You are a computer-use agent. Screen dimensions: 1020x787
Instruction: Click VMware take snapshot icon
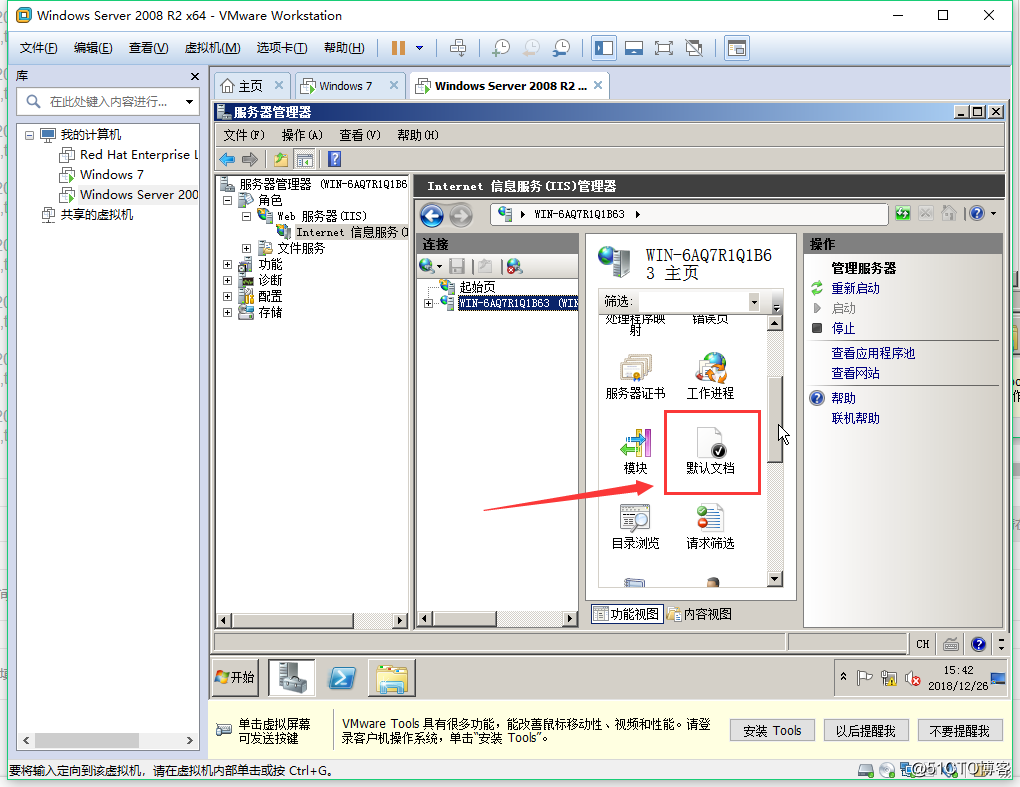tap(502, 48)
